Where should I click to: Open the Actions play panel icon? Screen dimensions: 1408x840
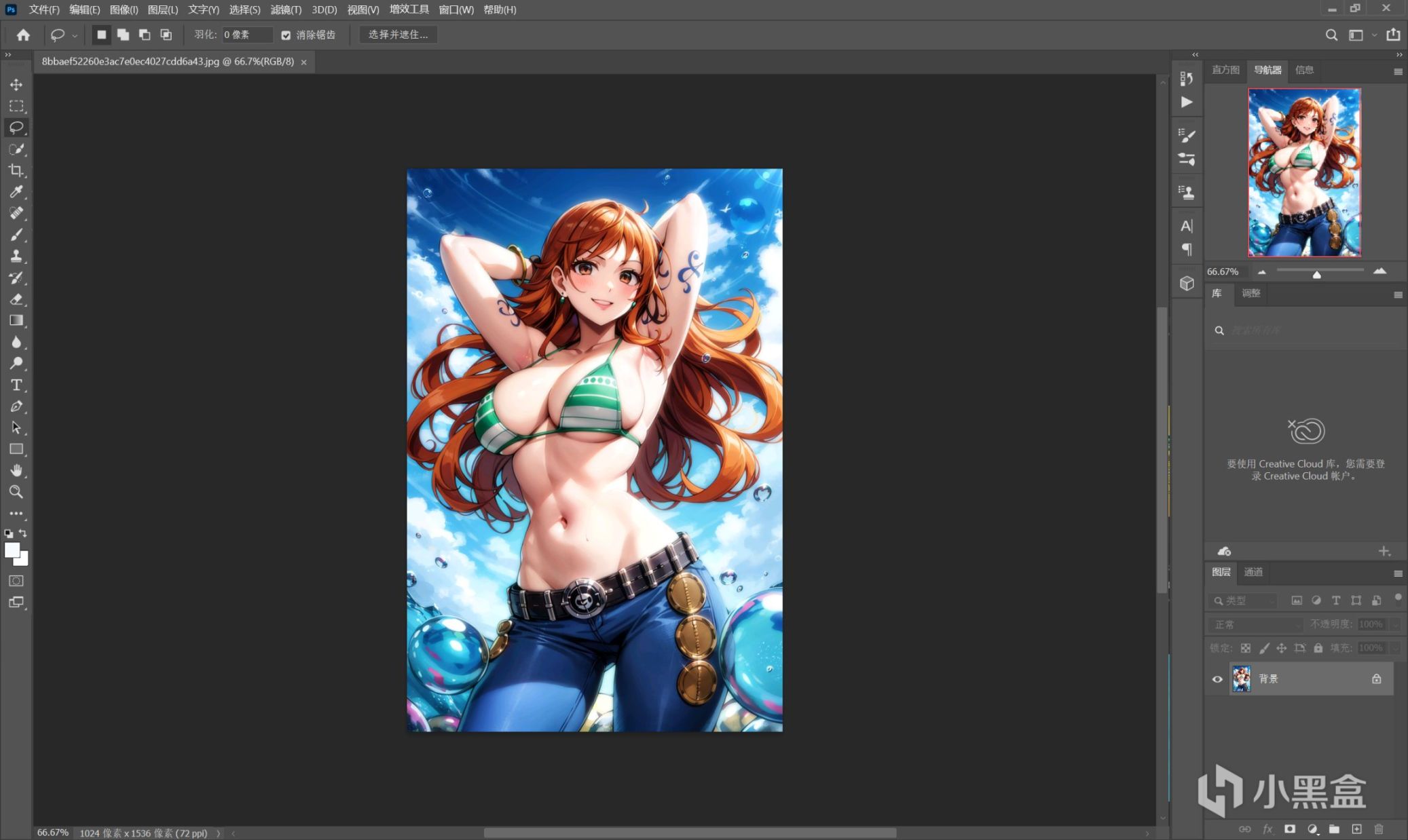click(1187, 102)
